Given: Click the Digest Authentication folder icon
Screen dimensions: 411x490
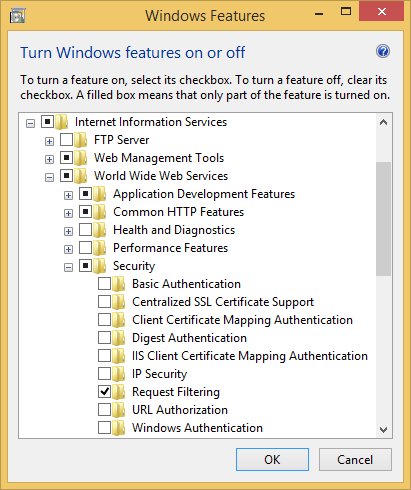Looking at the screenshot, I should click(x=119, y=338).
